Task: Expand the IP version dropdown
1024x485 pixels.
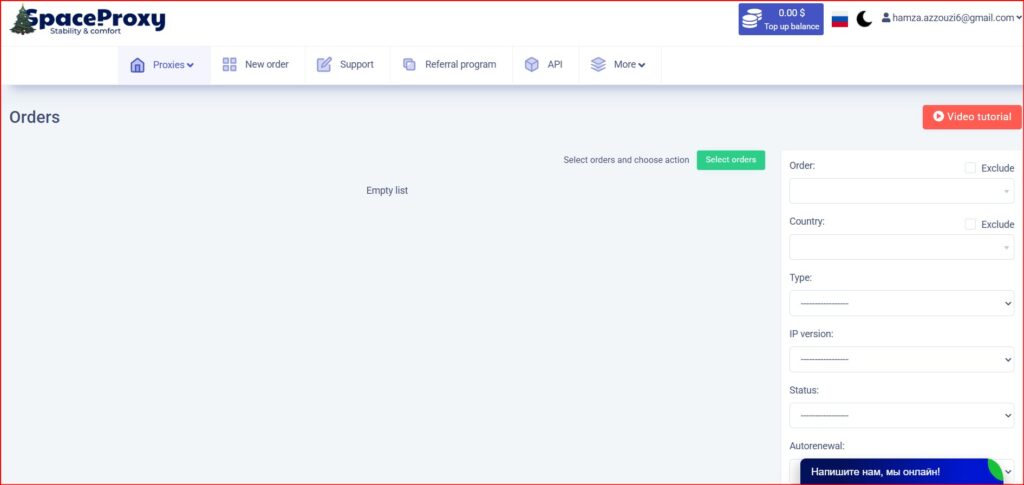Action: [x=901, y=359]
